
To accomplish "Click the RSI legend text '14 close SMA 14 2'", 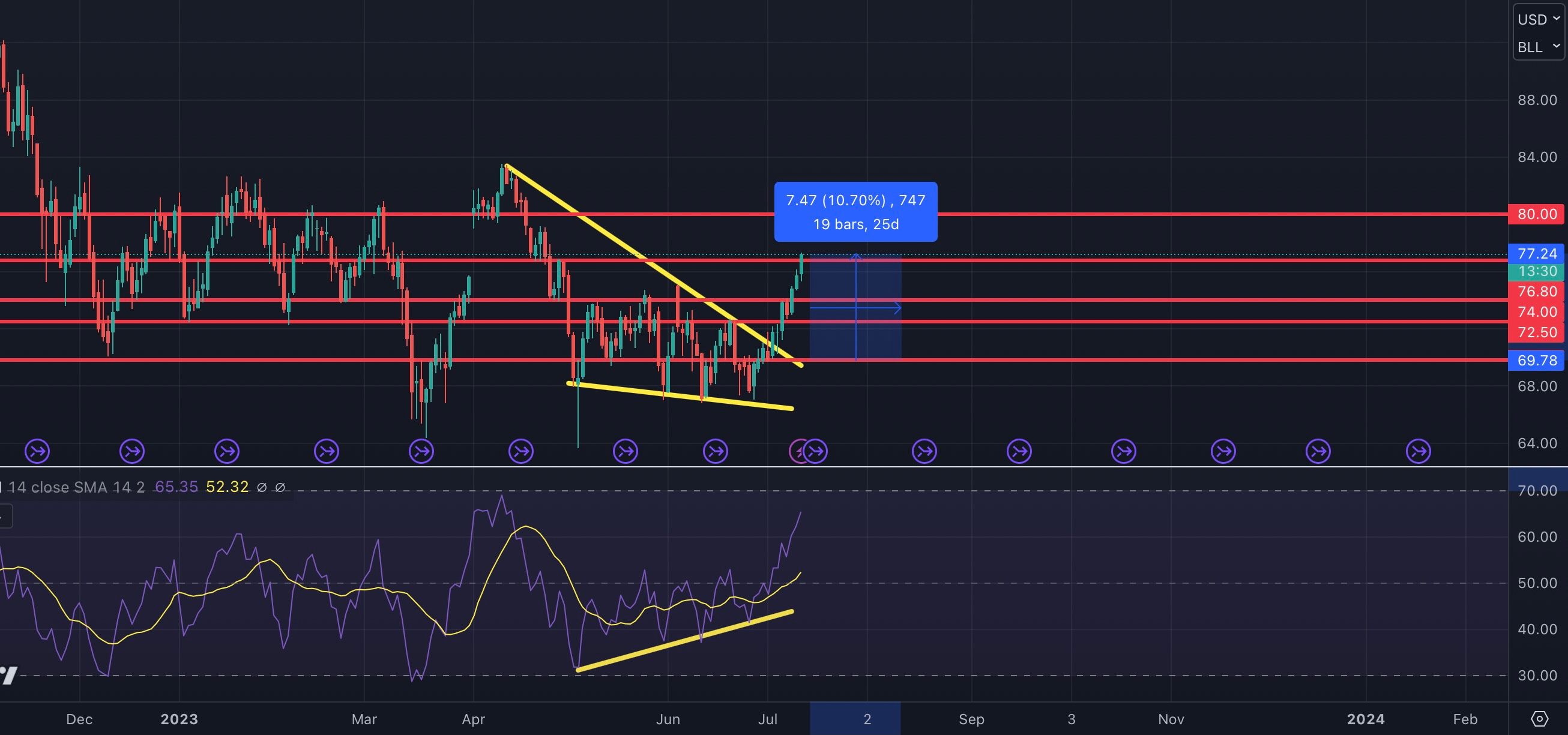I will [x=76, y=487].
